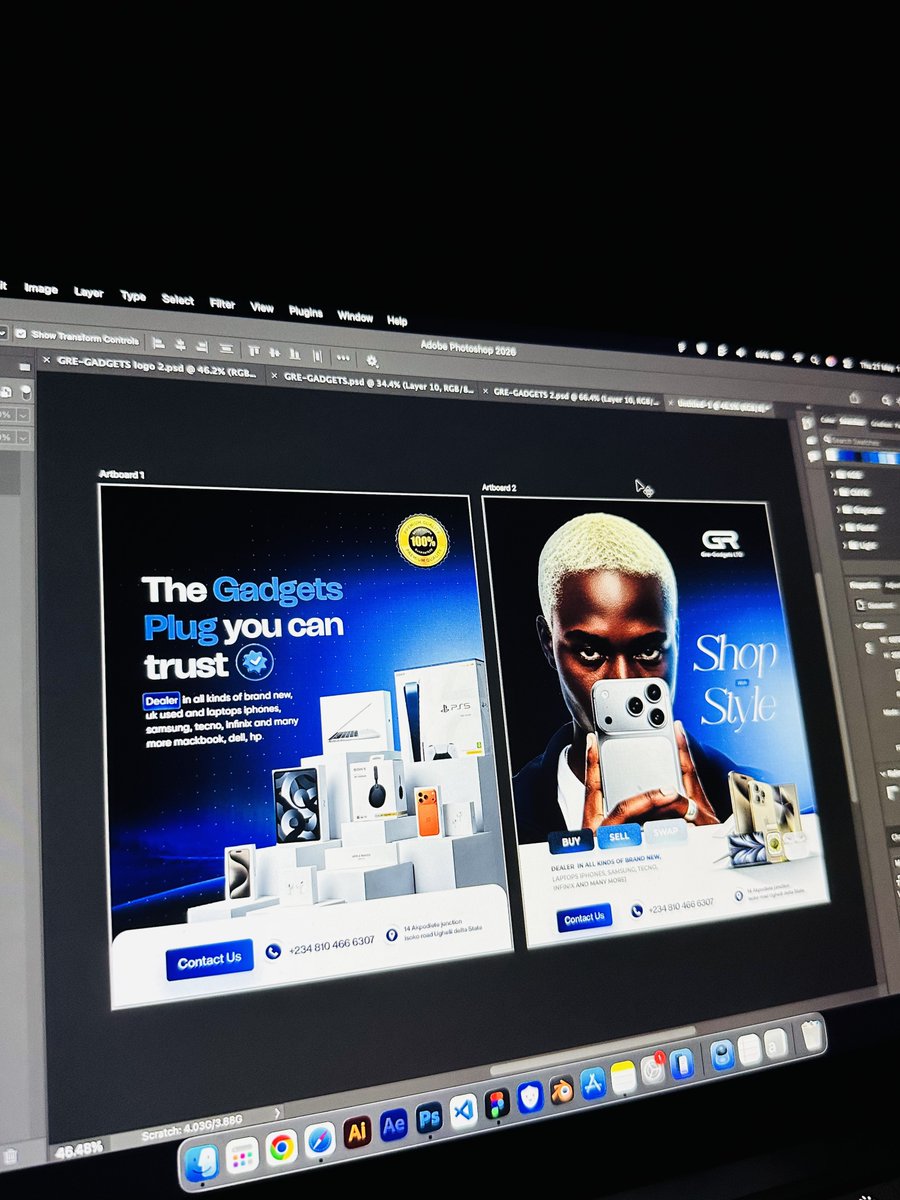Click the Align left edges icon
900x1200 pixels.
click(x=160, y=344)
